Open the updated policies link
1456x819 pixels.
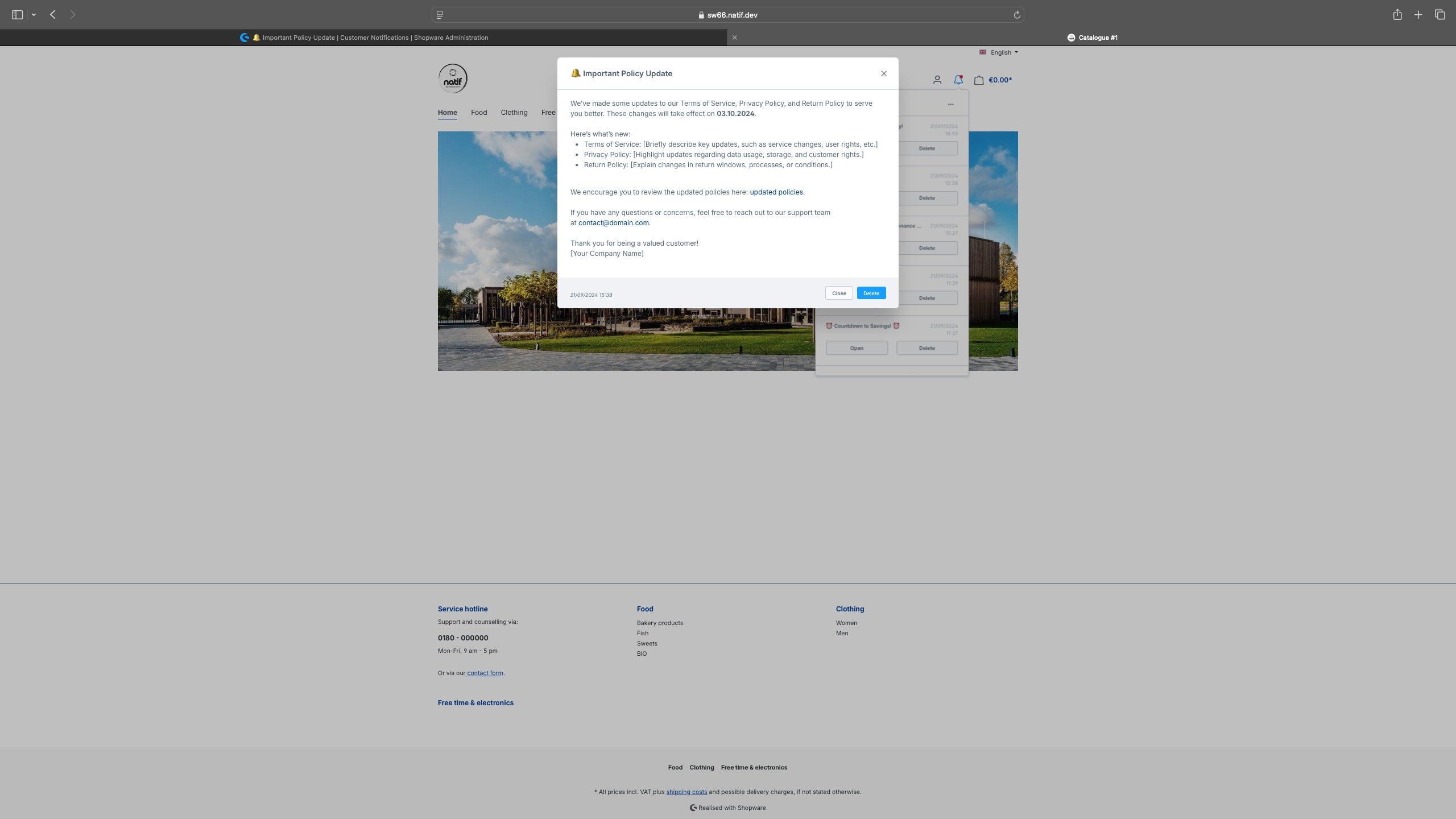(776, 192)
